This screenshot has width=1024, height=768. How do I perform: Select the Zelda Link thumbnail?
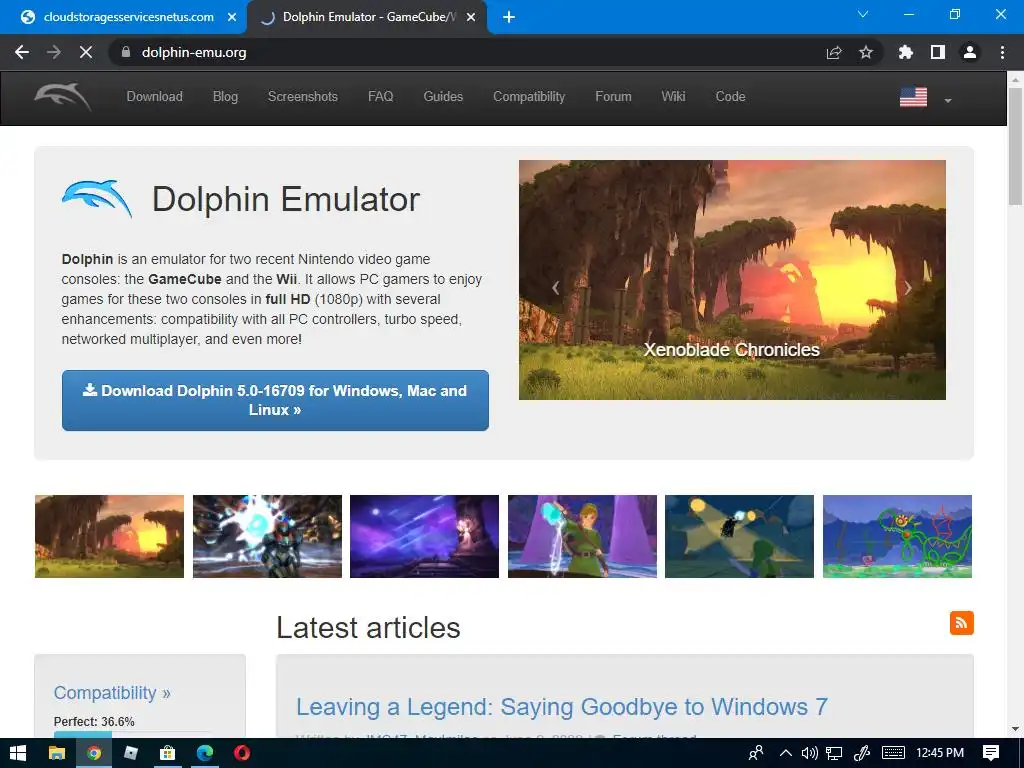point(583,536)
